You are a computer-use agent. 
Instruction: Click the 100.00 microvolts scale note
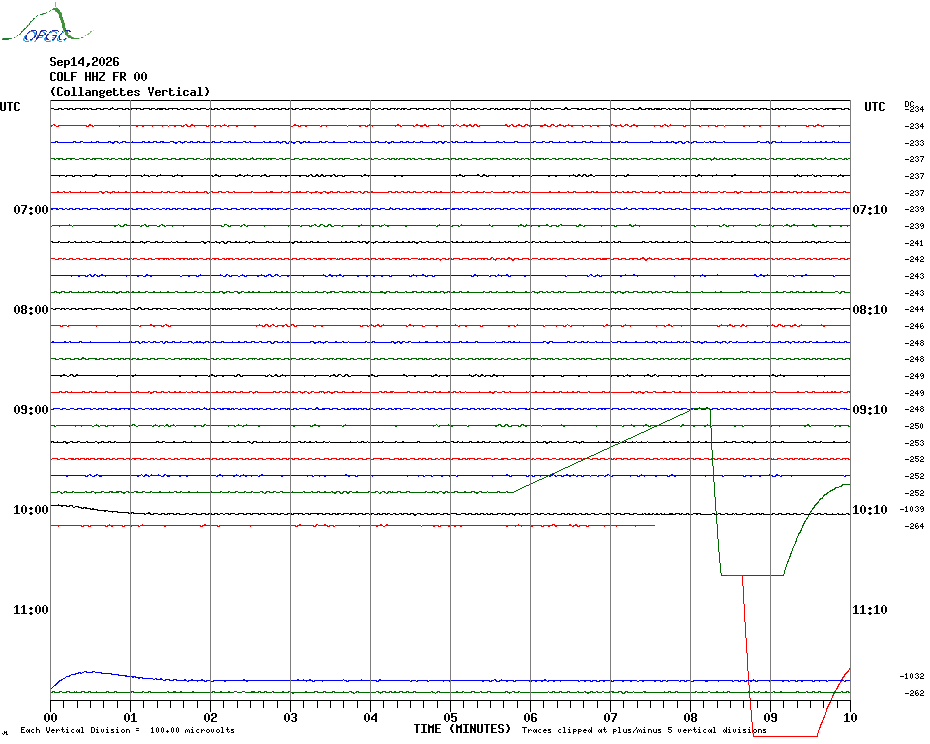pyautogui.click(x=192, y=730)
